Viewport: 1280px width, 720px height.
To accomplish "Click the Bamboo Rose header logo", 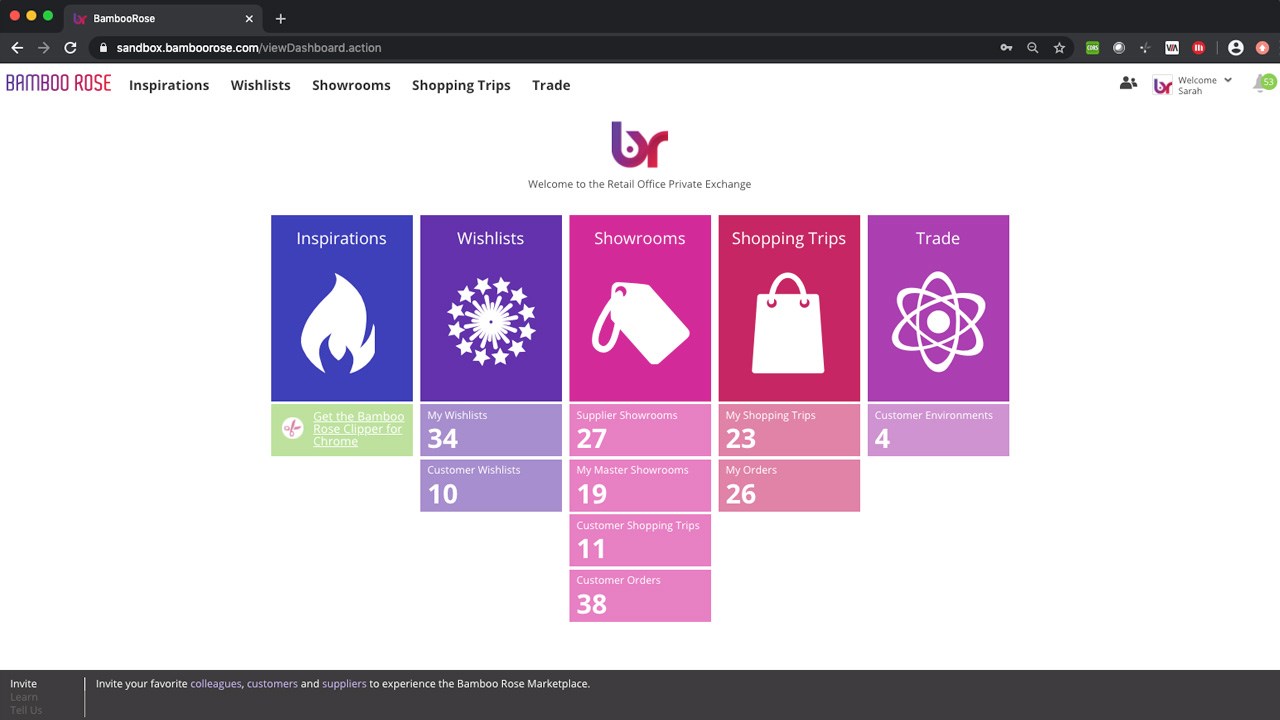I will point(58,84).
